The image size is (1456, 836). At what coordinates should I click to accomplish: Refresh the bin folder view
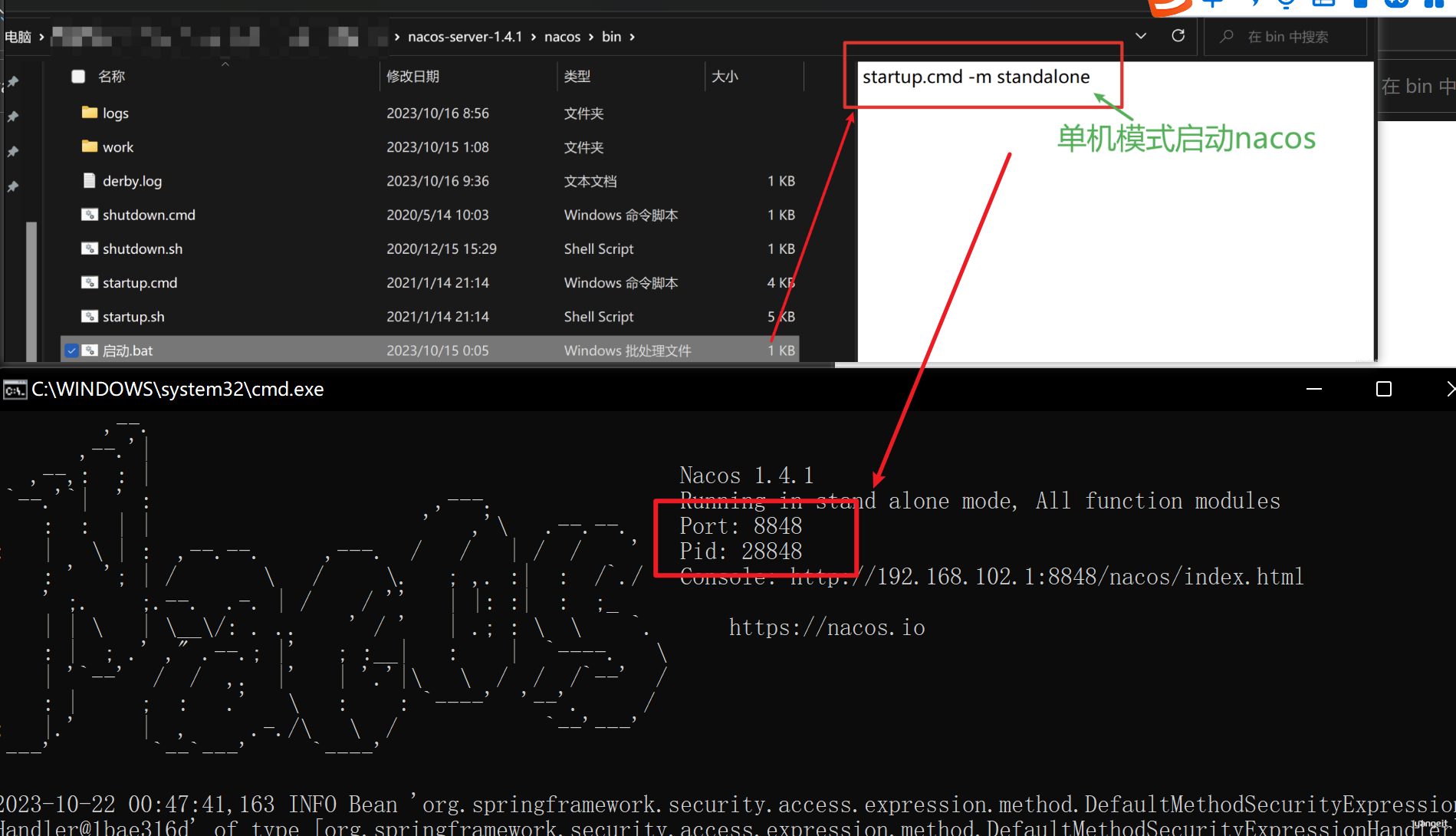[1178, 36]
